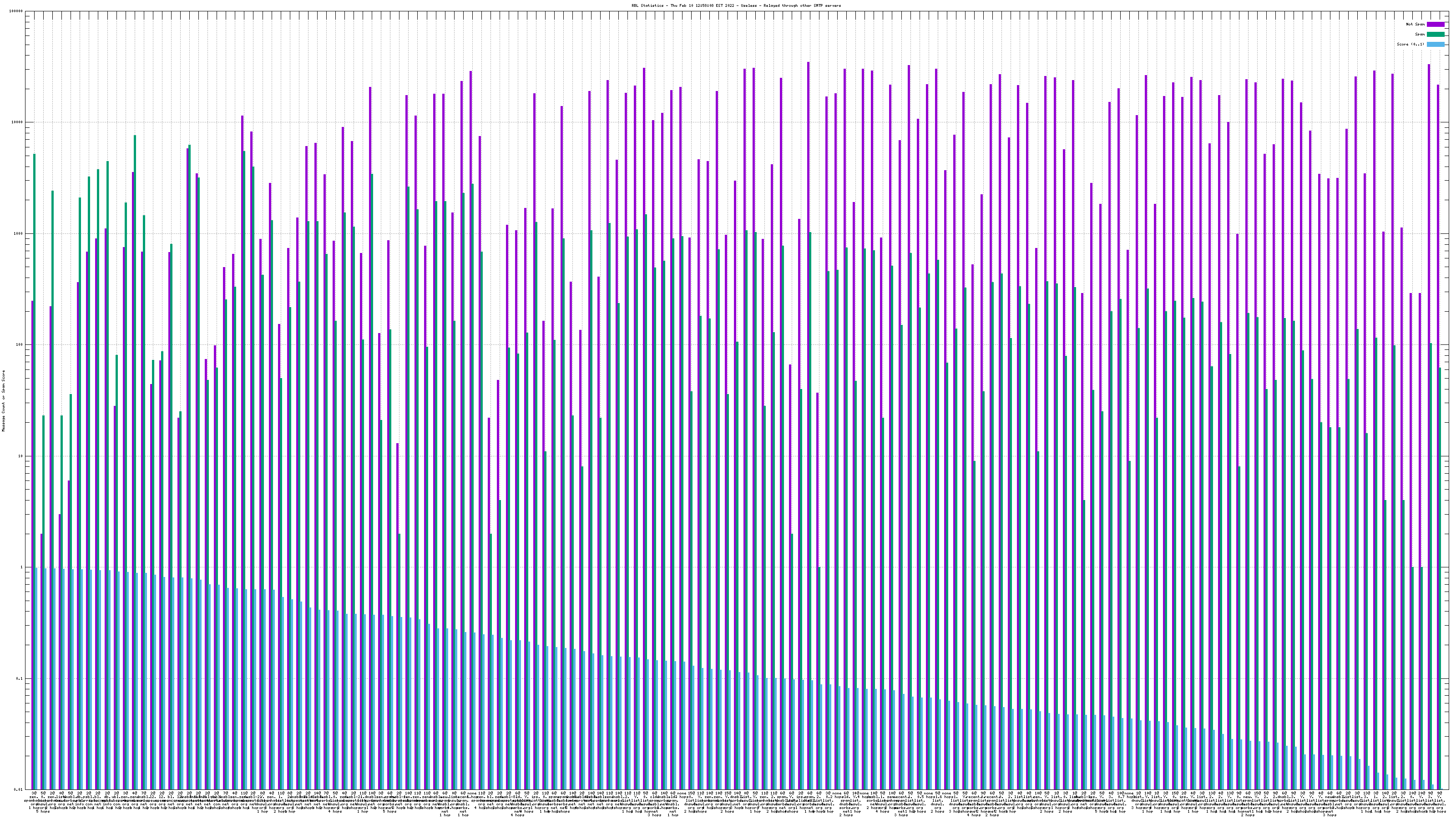Screen dimensions: 1456x819
Task: Click the first x-axis label '3@ zen.'
Action: (34, 795)
